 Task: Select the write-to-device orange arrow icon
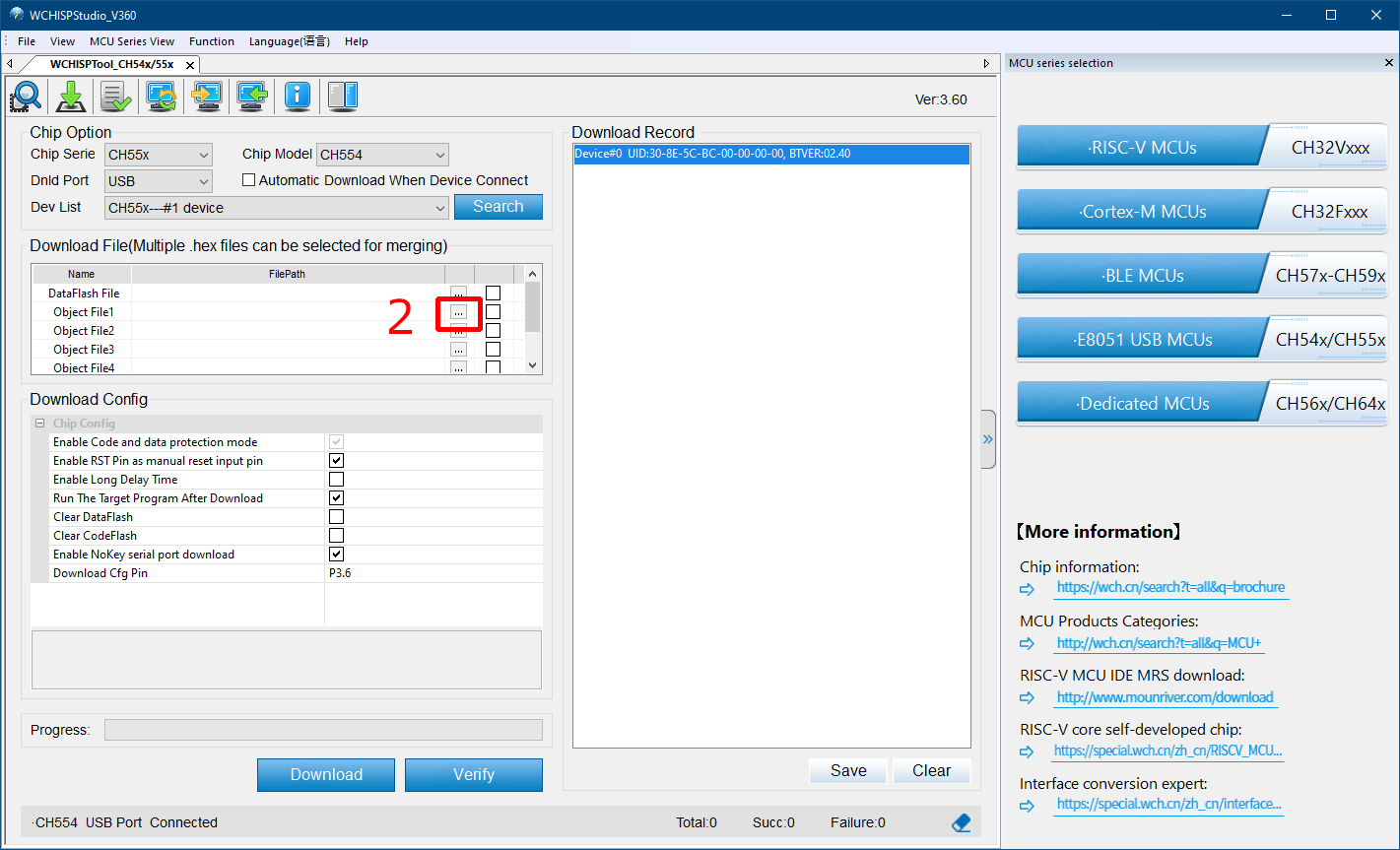point(206,96)
